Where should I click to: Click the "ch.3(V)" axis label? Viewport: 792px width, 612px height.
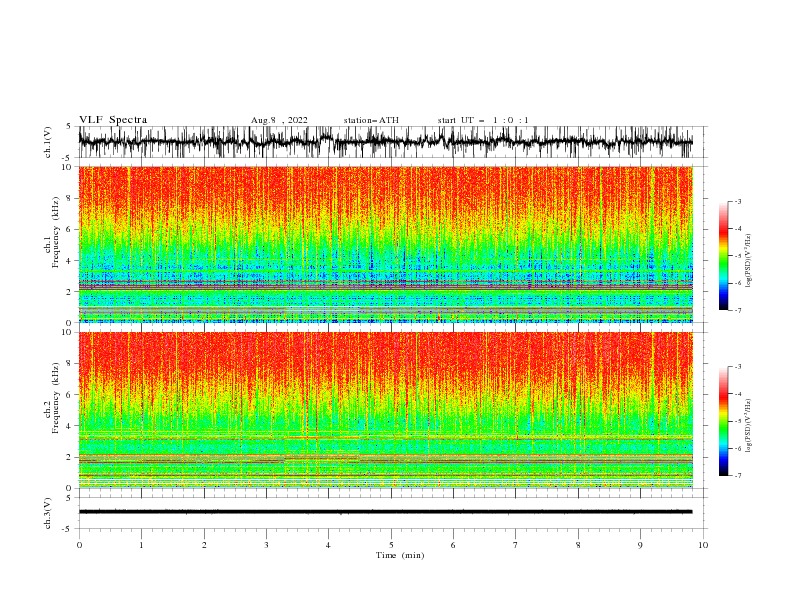48,513
